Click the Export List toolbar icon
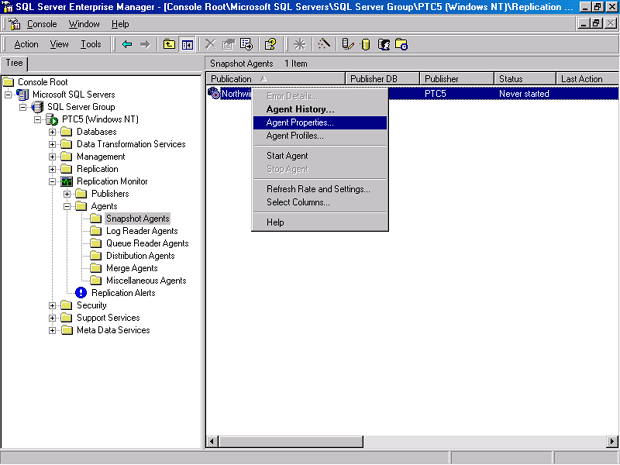Image resolution: width=620 pixels, height=465 pixels. pyautogui.click(x=245, y=44)
